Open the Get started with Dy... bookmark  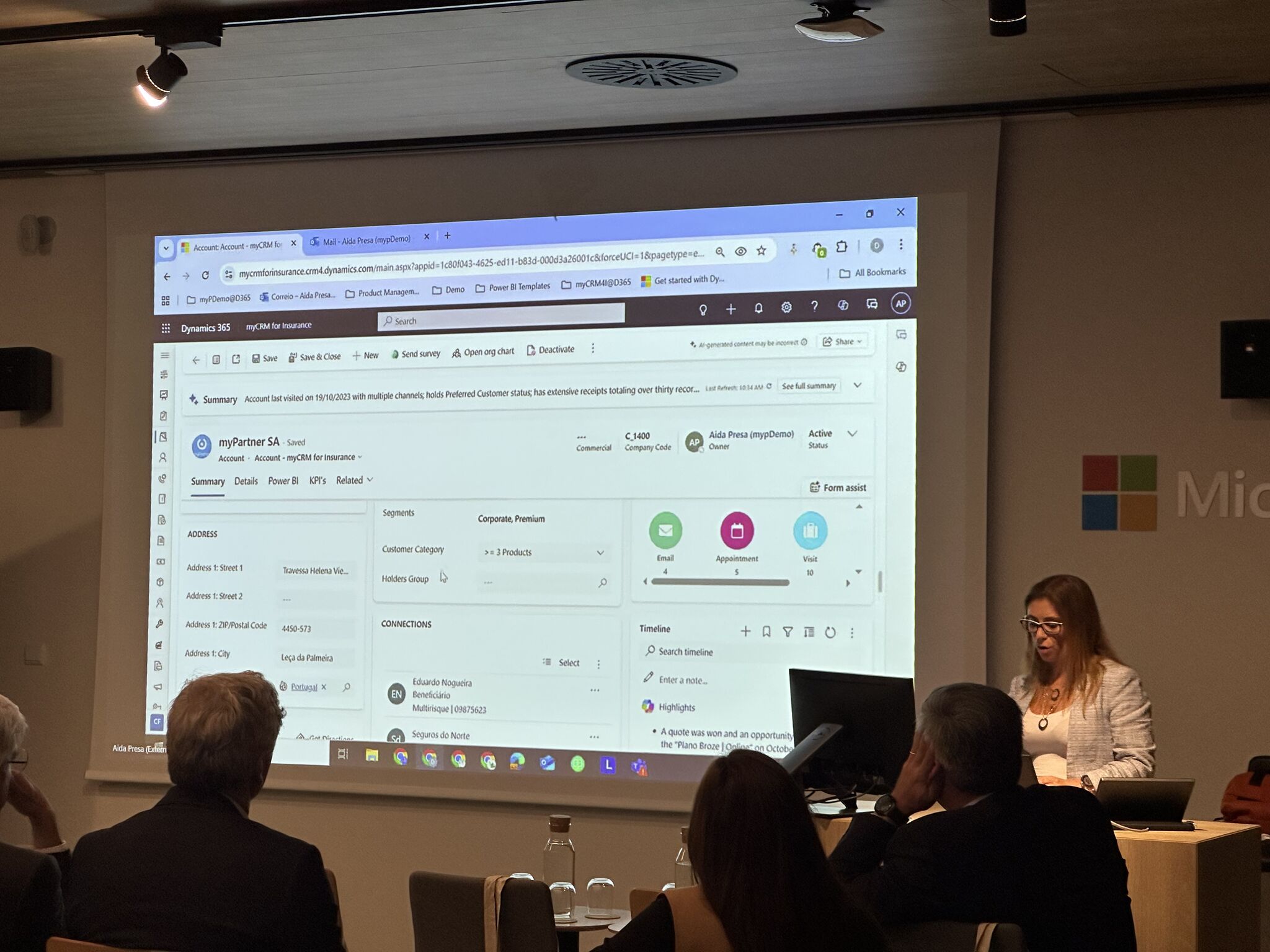683,280
